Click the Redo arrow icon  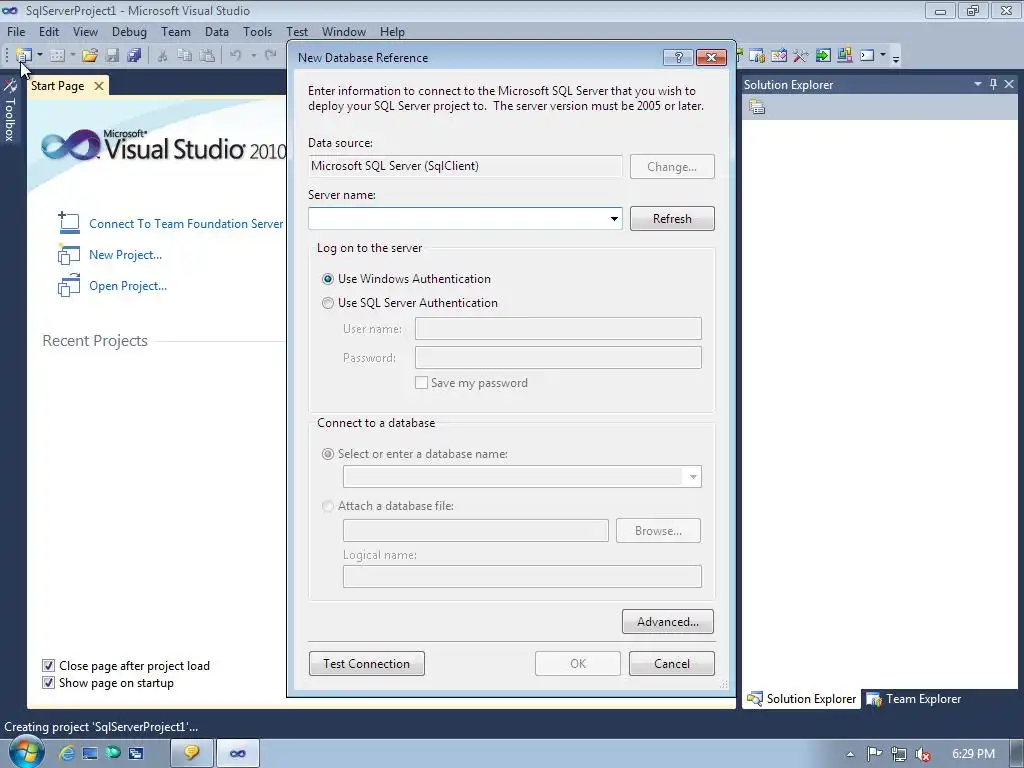[270, 56]
